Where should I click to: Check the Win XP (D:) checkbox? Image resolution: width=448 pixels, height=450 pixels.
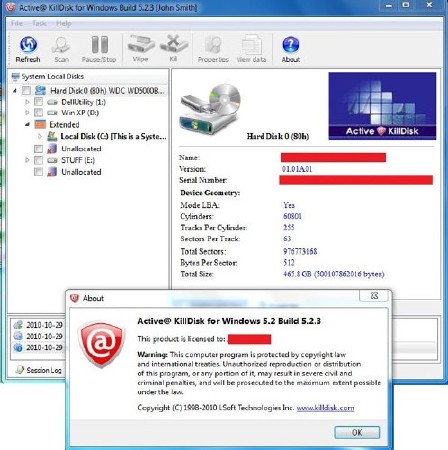click(x=38, y=112)
